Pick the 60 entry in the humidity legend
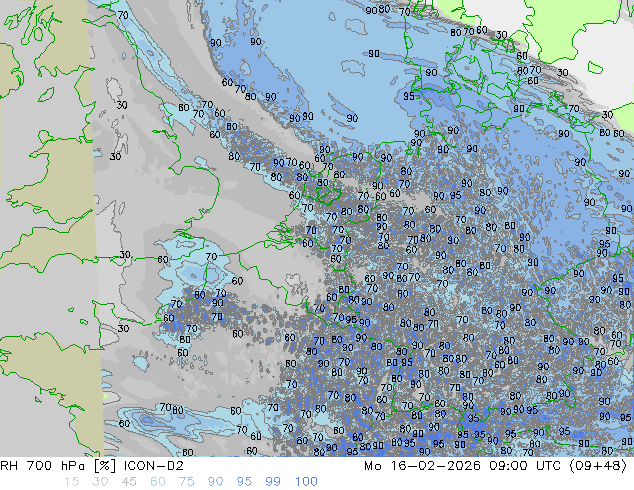This screenshot has height=490, width=634. pyautogui.click(x=158, y=481)
